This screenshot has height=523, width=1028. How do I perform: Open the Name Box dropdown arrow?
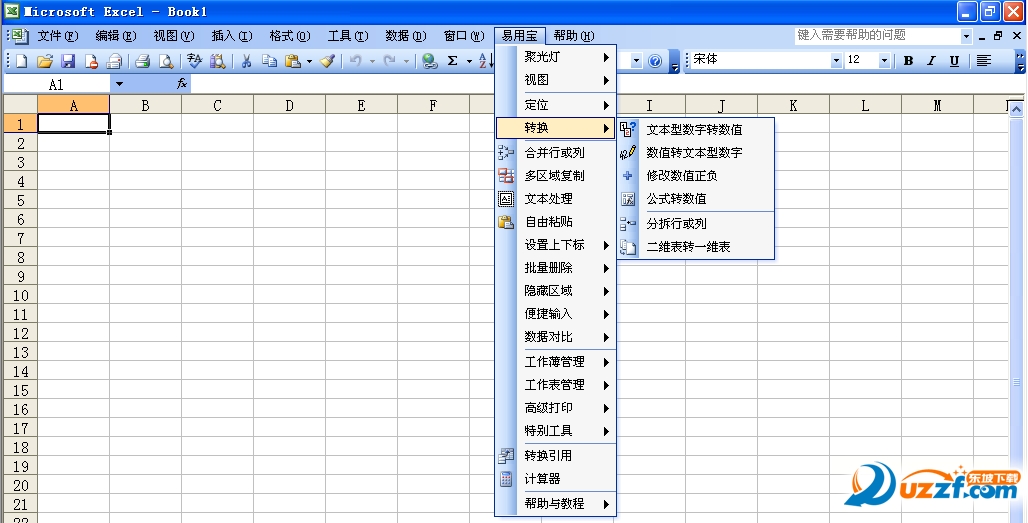coord(119,84)
